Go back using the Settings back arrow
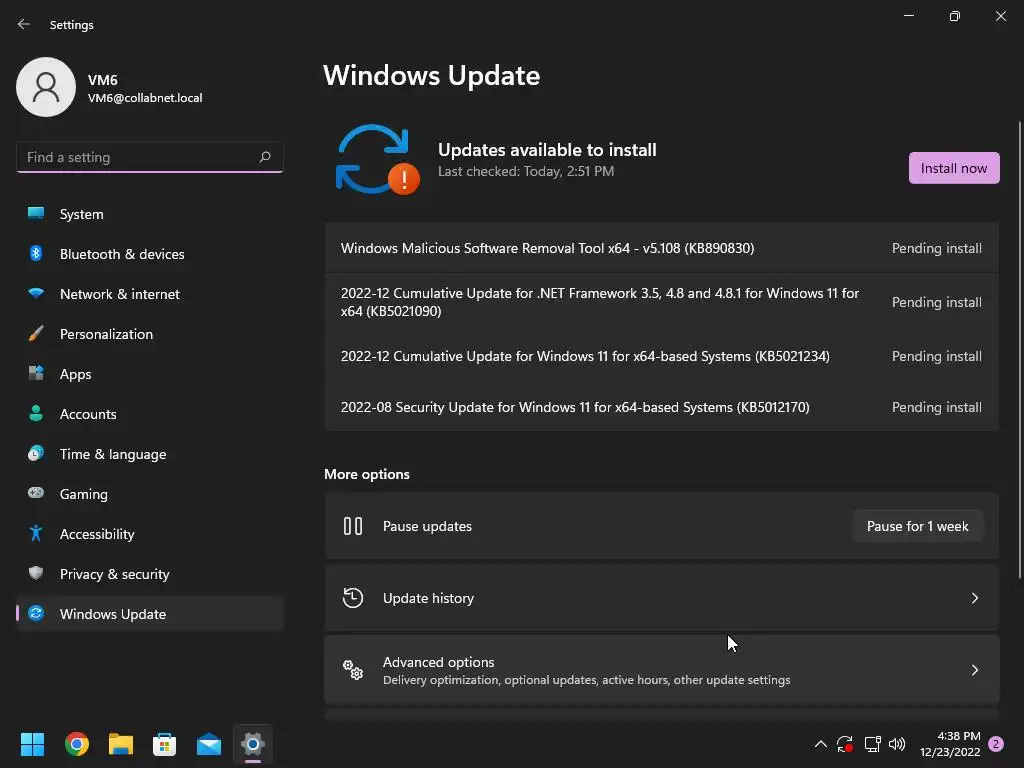 [24, 24]
